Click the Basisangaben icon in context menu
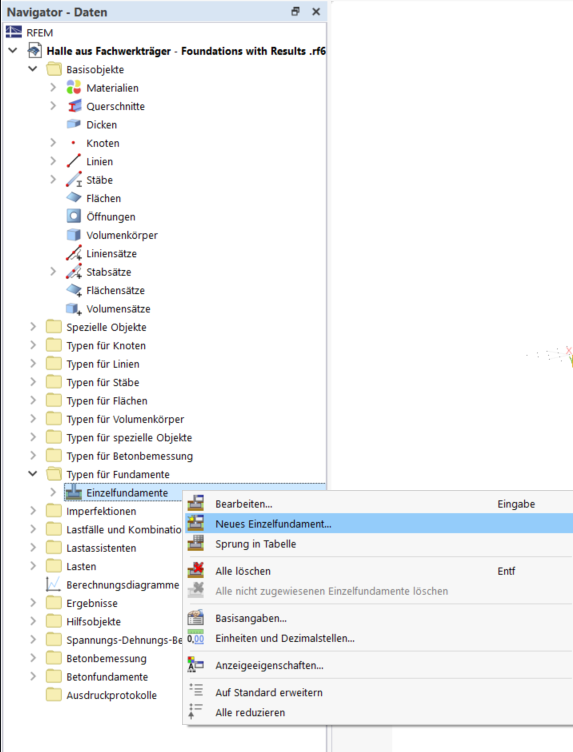 tap(196, 618)
